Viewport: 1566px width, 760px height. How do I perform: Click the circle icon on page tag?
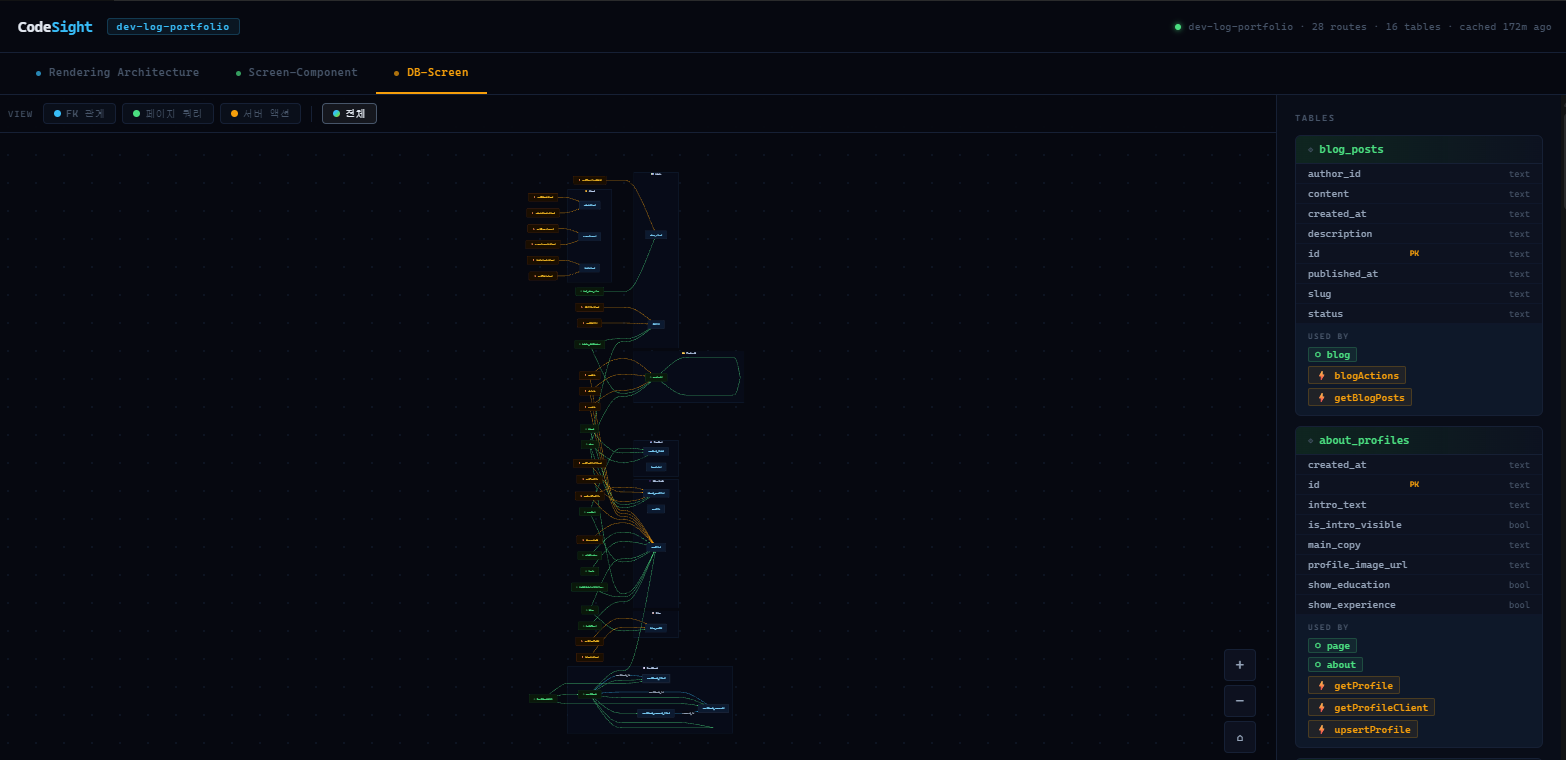1318,646
